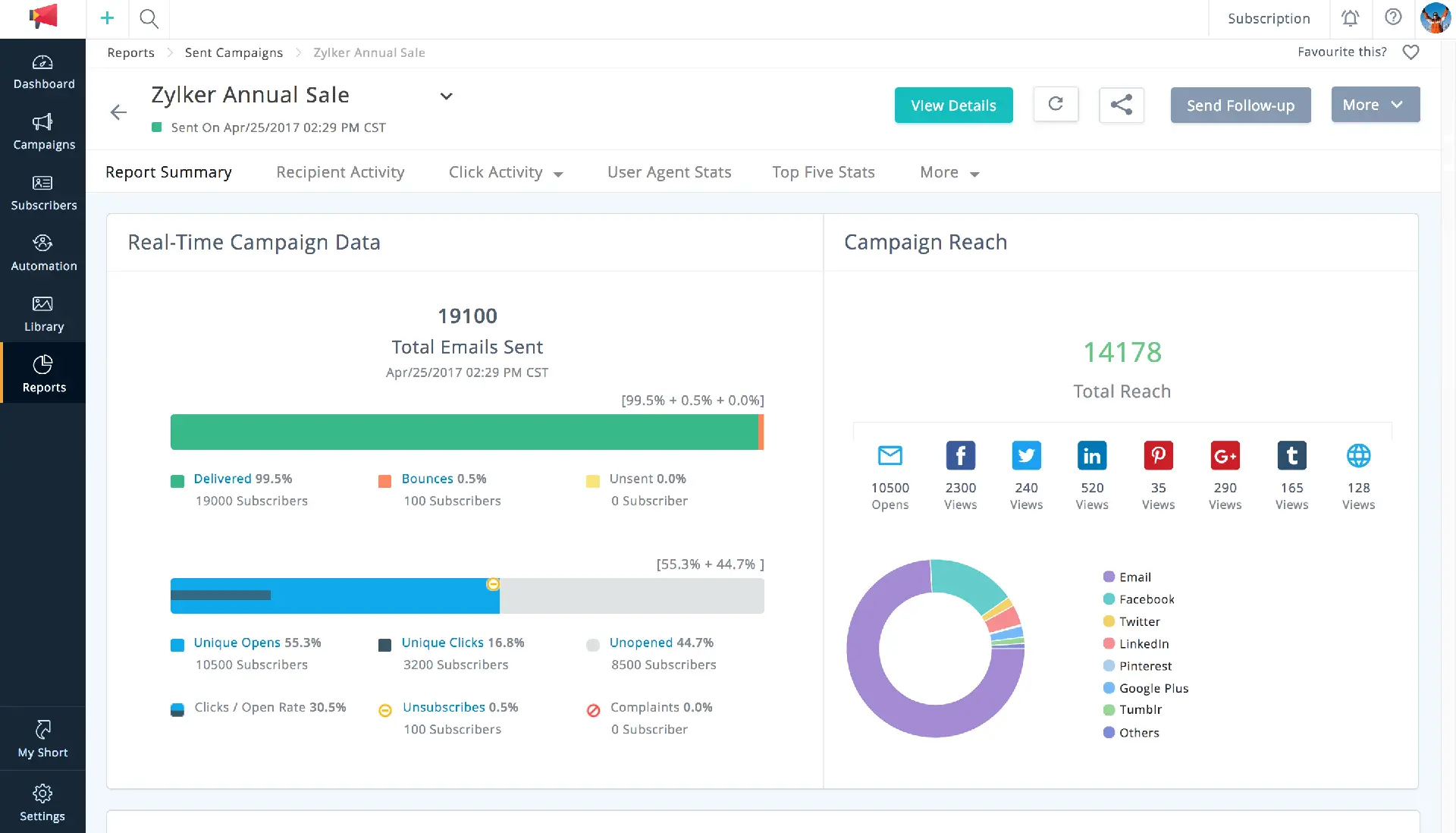The height and width of the screenshot is (833, 1456).
Task: Click the Send Follow-up button
Action: pyautogui.click(x=1241, y=105)
